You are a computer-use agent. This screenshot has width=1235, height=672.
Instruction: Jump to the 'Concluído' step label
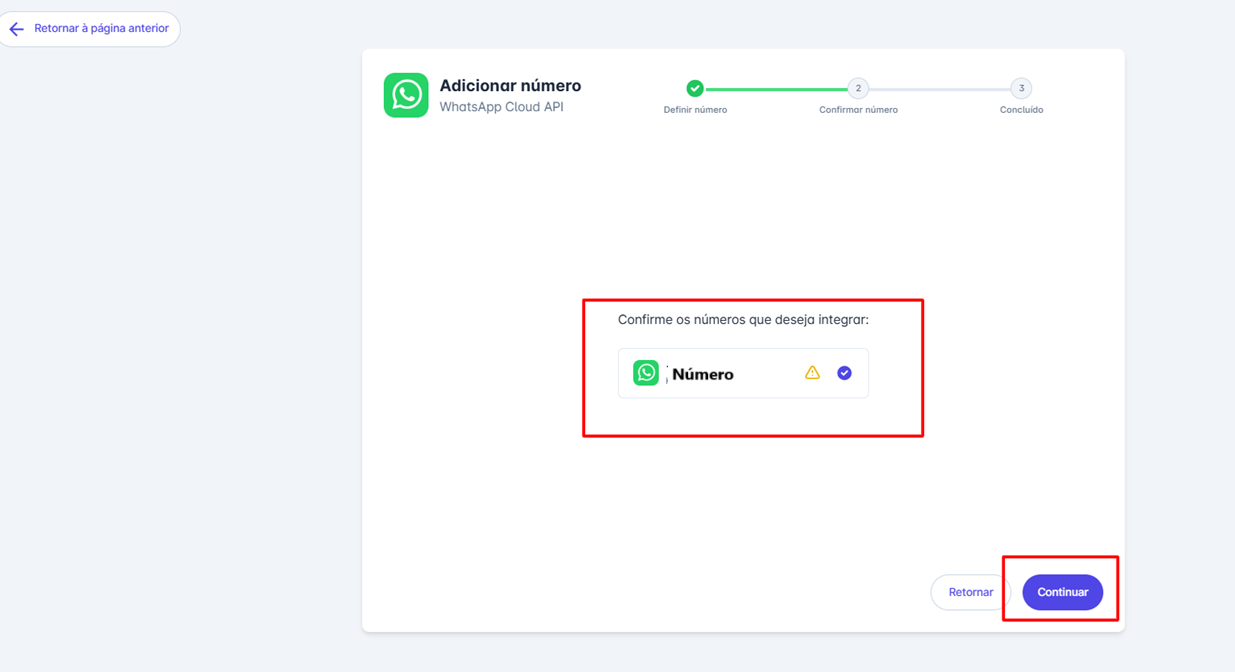pos(1021,110)
